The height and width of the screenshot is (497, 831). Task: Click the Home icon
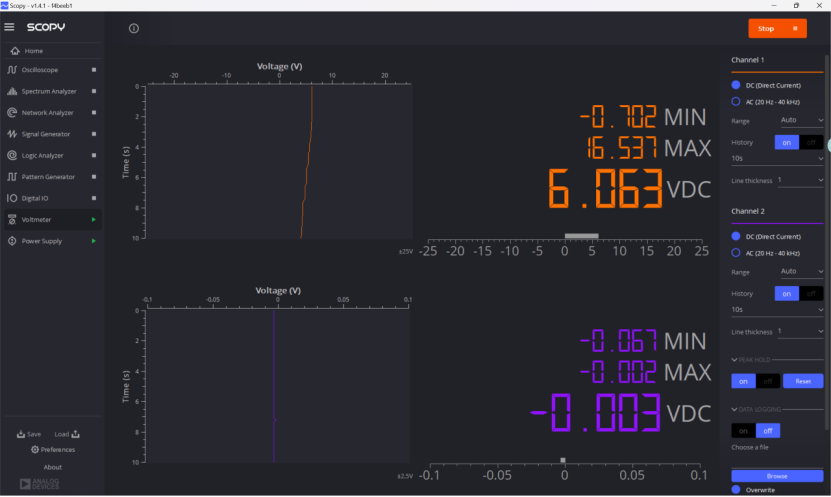15,51
